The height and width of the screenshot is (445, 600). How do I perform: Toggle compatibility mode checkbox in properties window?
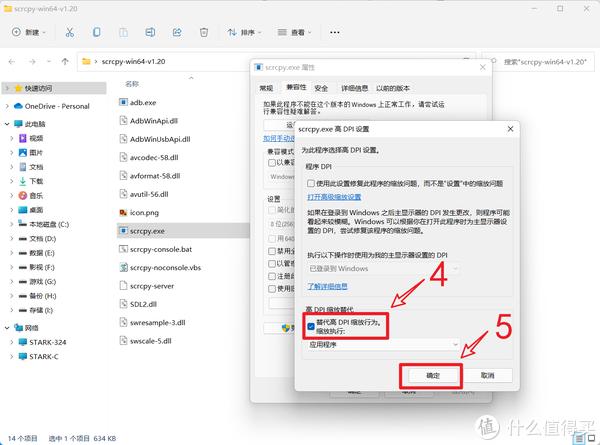coord(272,163)
